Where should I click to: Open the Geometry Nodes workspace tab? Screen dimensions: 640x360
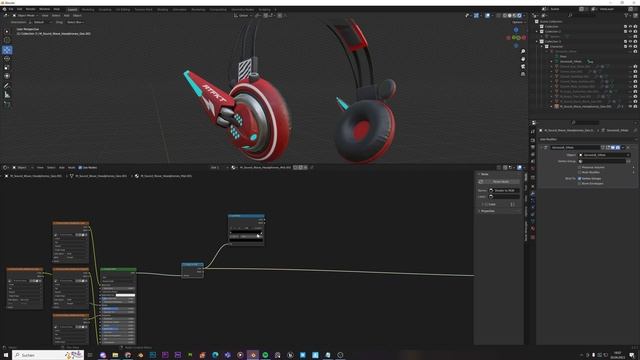[x=242, y=9]
